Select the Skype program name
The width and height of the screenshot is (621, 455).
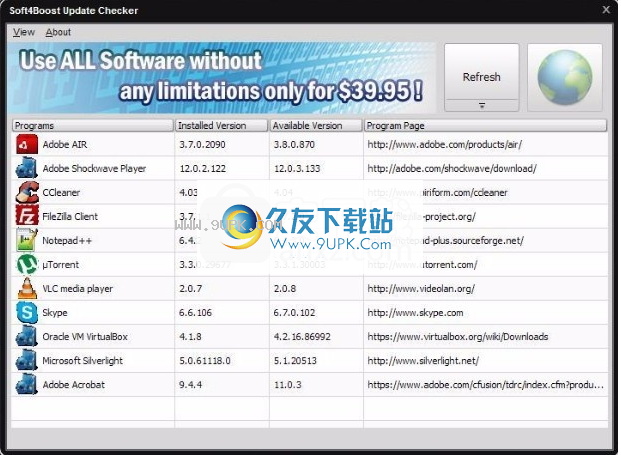pyautogui.click(x=55, y=313)
